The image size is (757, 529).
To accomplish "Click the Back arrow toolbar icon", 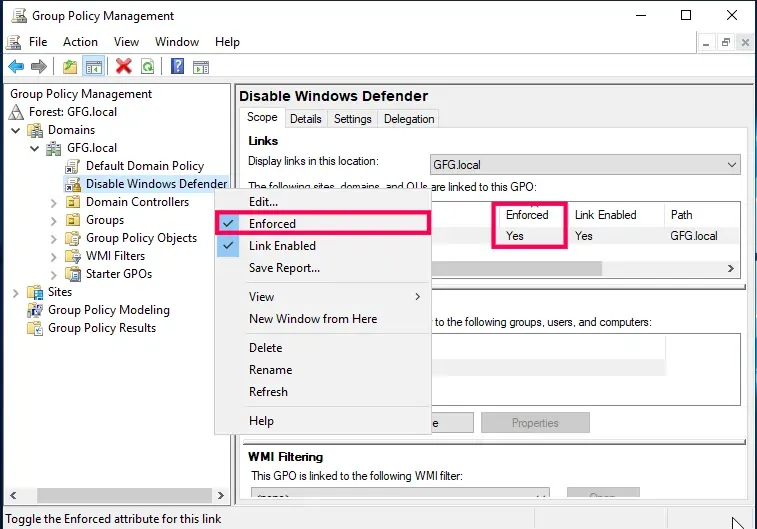I will coord(16,66).
